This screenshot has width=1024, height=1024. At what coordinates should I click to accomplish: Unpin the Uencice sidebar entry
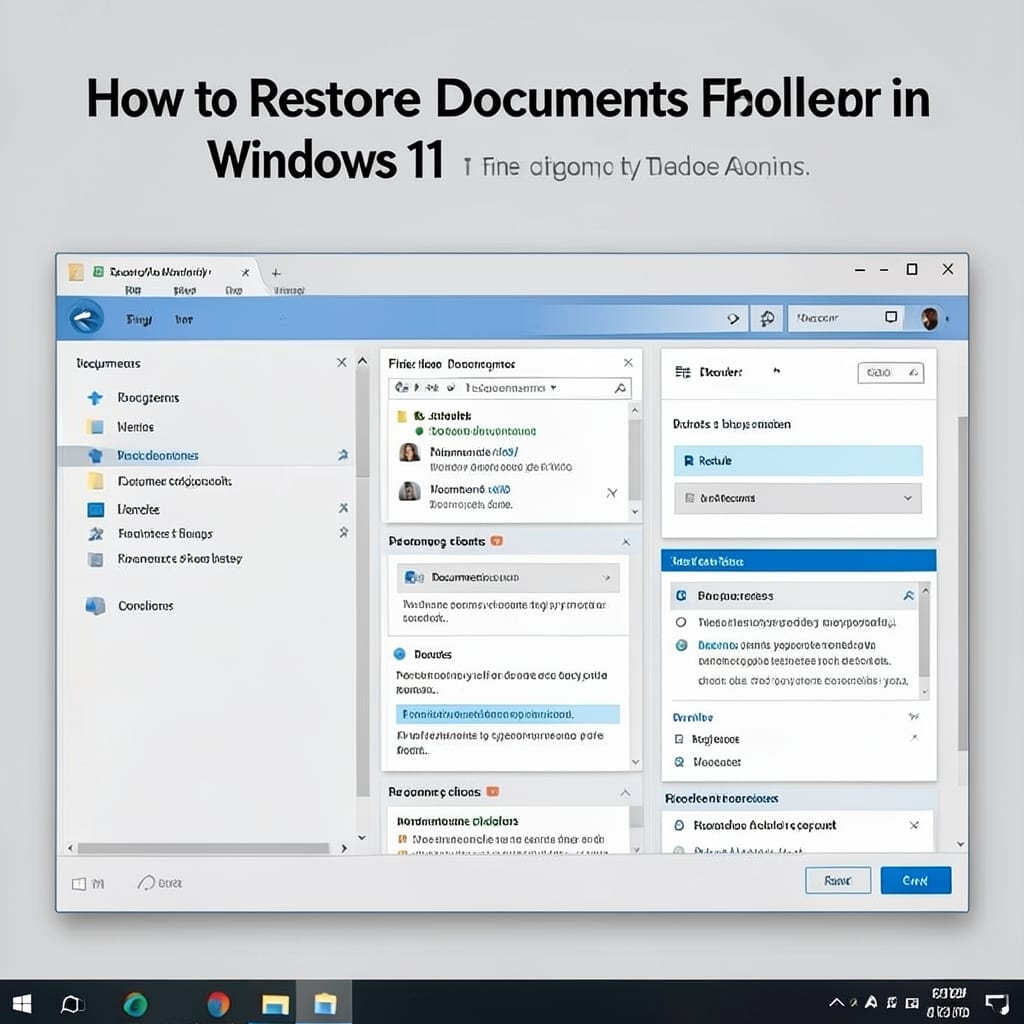pos(344,507)
